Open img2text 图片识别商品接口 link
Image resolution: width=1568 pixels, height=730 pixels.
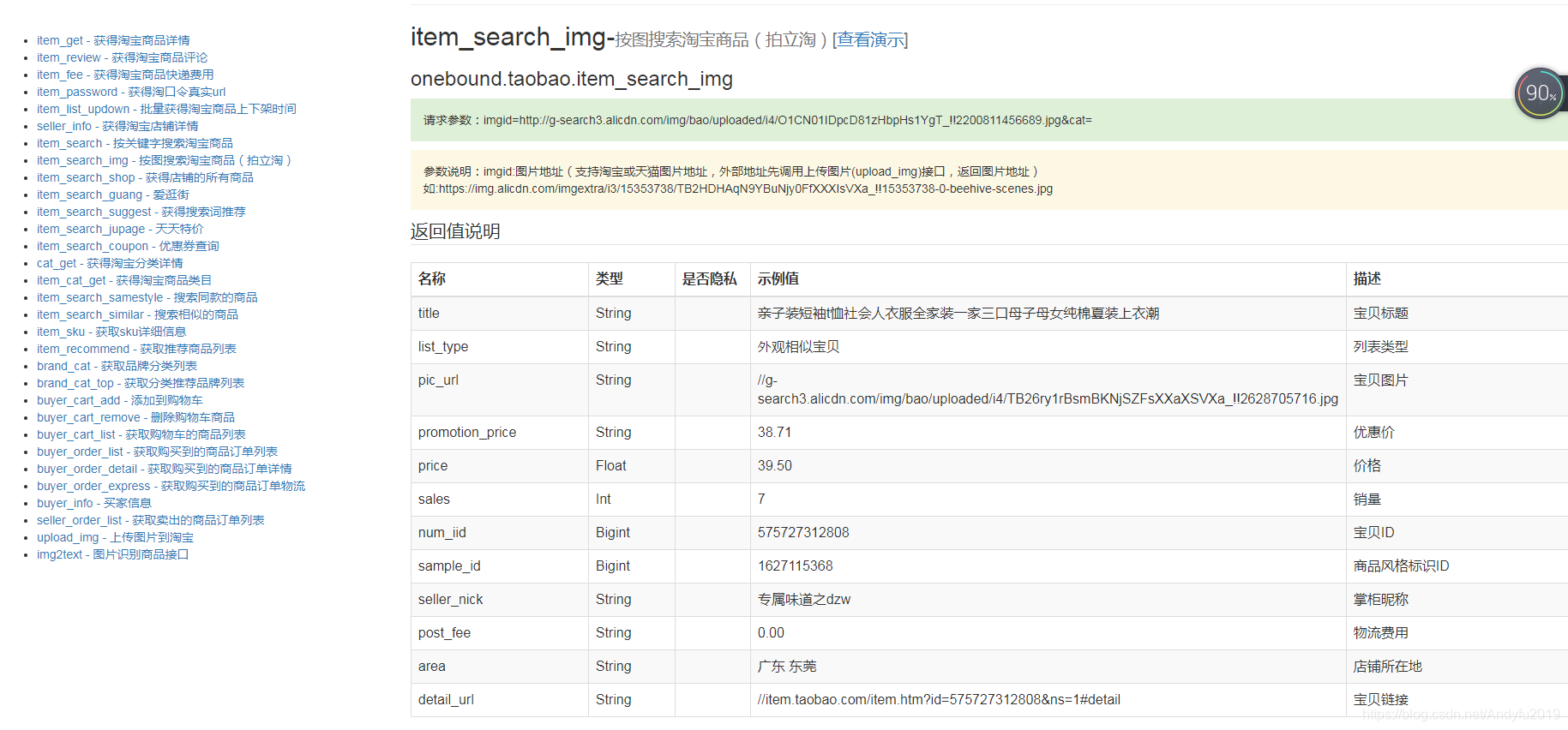tap(112, 554)
